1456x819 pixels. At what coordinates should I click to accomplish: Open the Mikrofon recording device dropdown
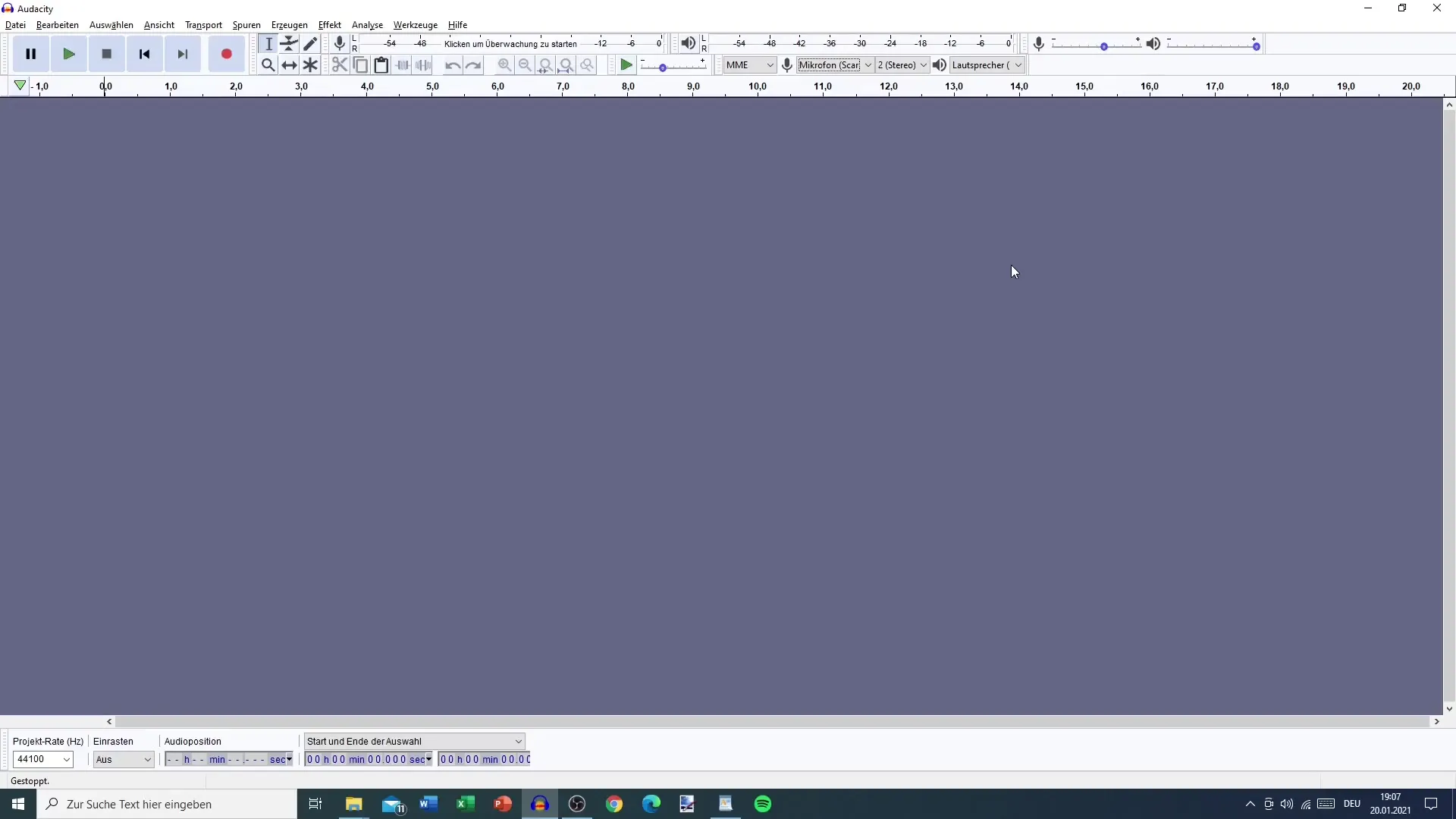click(836, 65)
